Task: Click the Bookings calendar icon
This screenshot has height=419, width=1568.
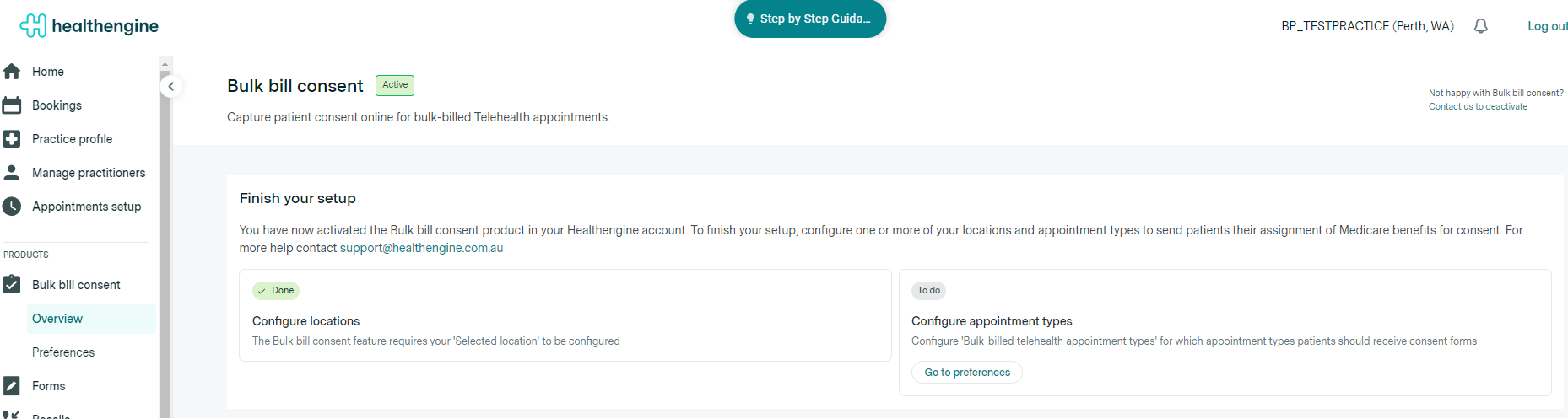Action: coord(12,105)
